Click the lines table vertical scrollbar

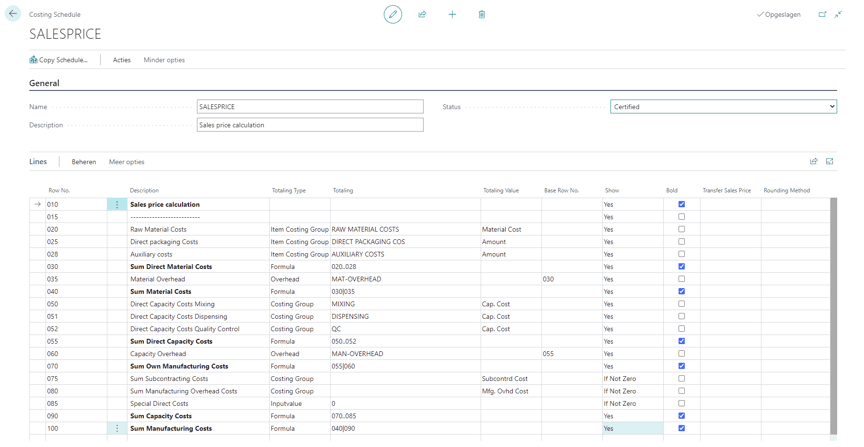pos(833,316)
